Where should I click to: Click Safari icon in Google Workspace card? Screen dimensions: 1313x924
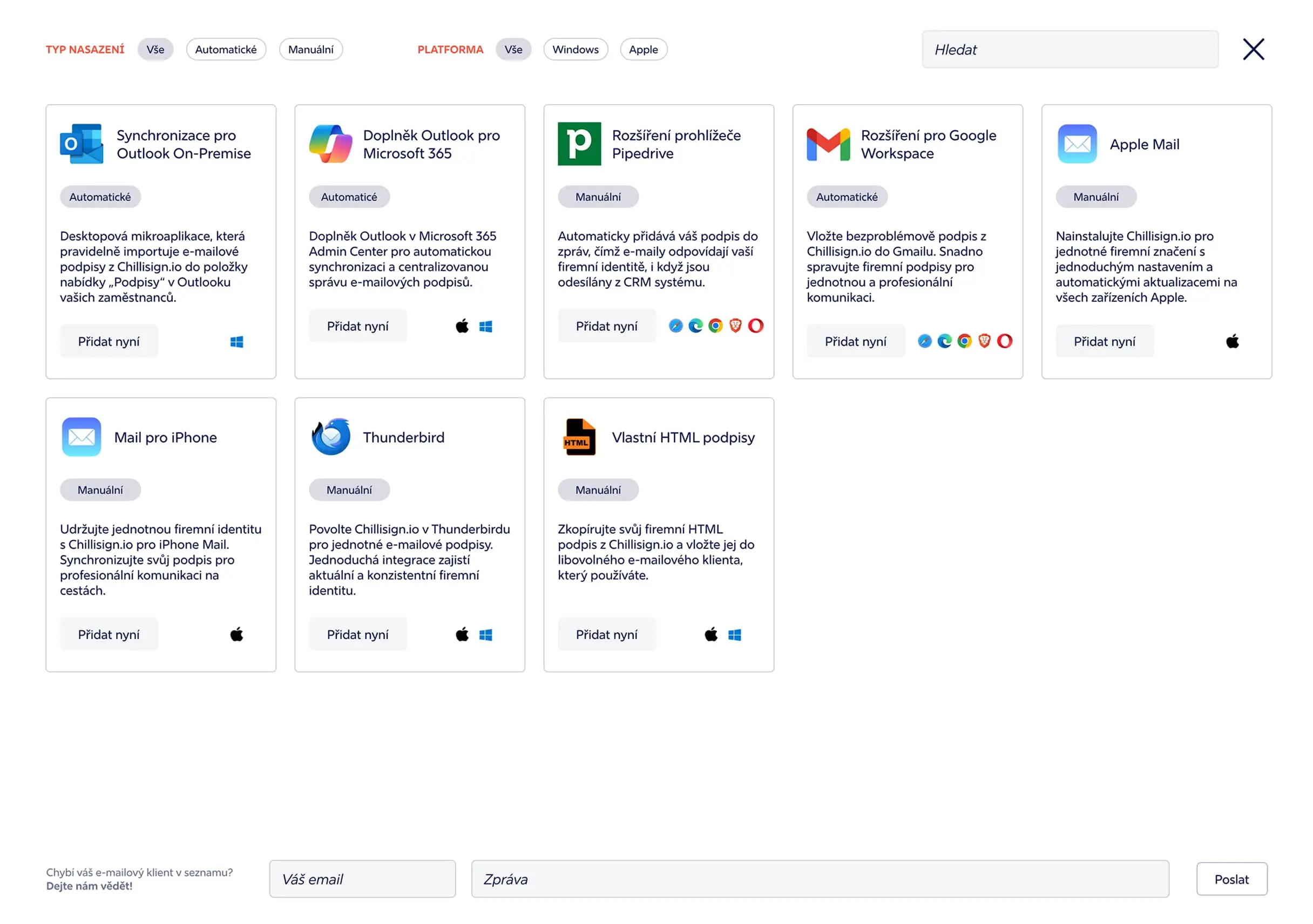tap(925, 341)
